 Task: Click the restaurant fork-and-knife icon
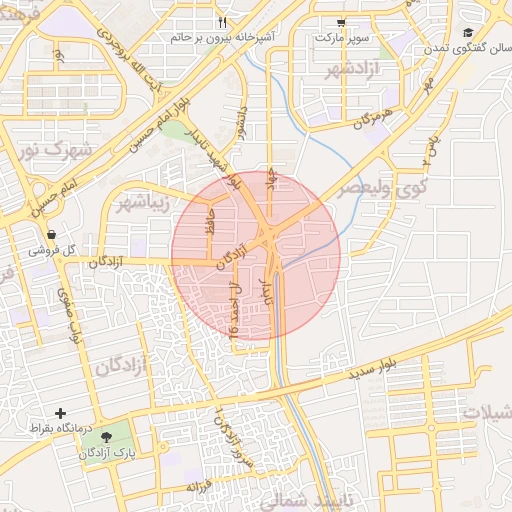(x=223, y=23)
